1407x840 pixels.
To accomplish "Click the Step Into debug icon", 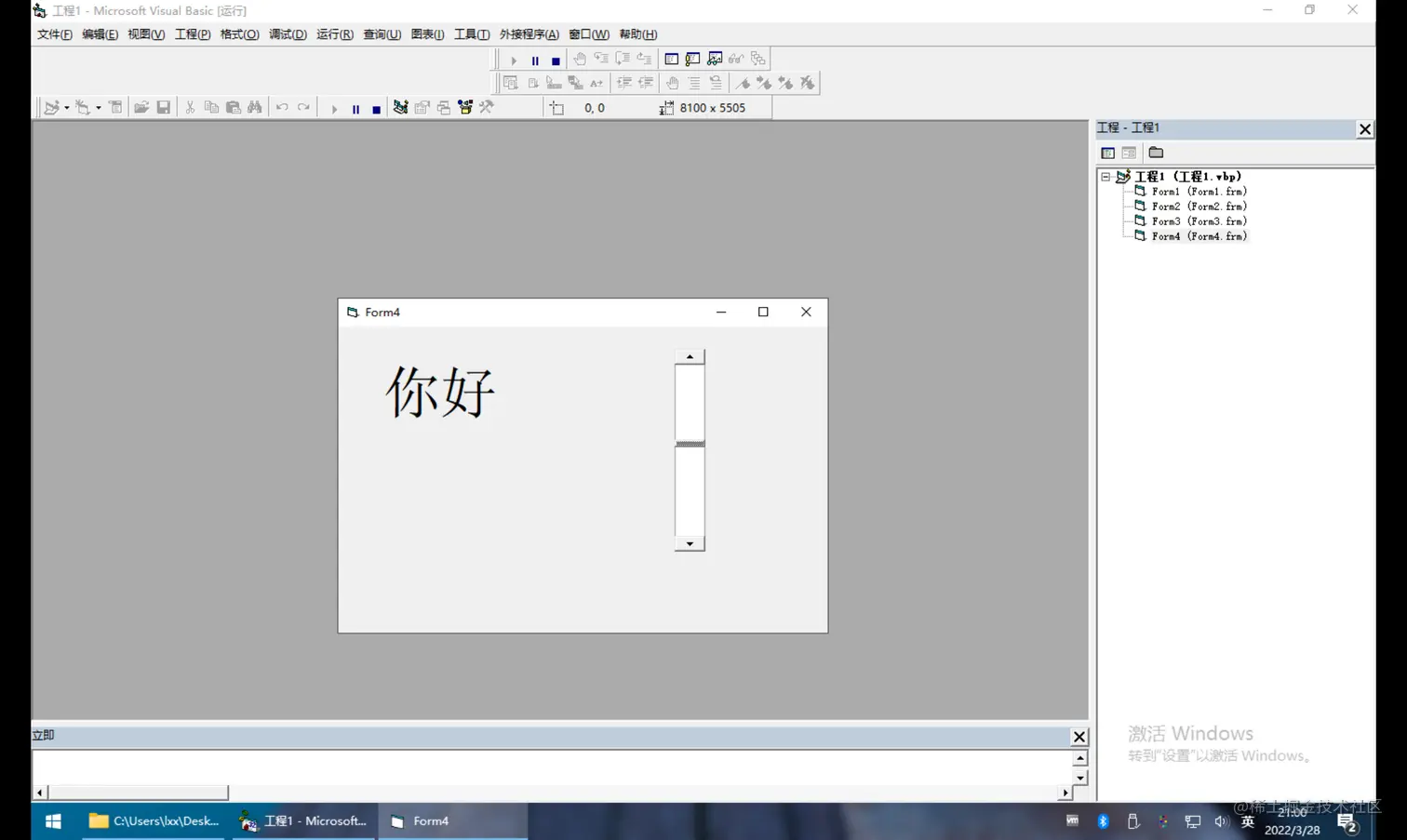I will coord(601,59).
